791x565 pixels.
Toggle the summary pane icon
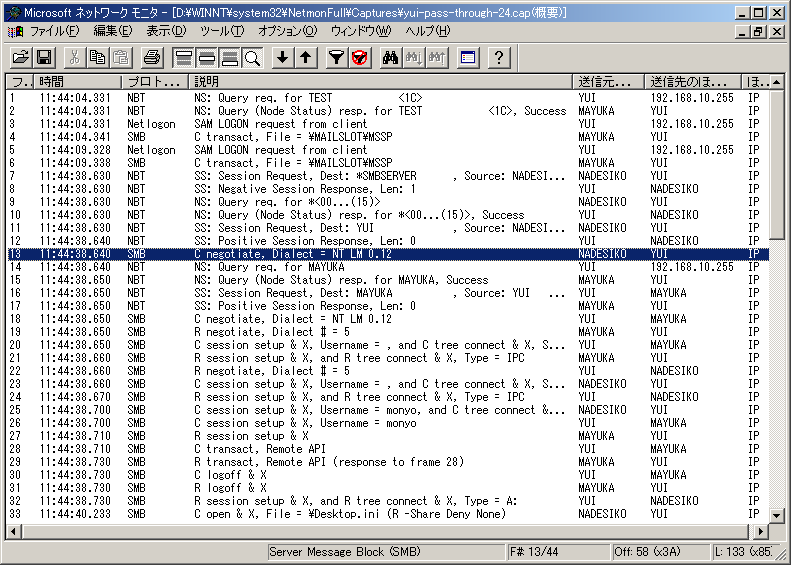click(x=183, y=58)
